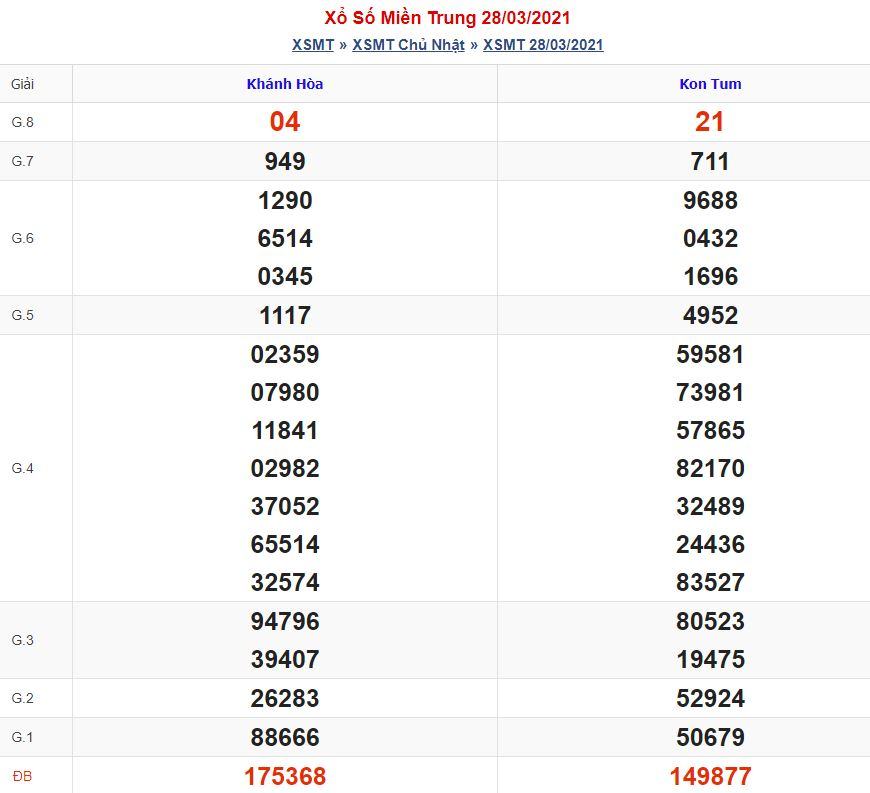Select G.3 value 80523
This screenshot has height=793, width=870.
710,621
